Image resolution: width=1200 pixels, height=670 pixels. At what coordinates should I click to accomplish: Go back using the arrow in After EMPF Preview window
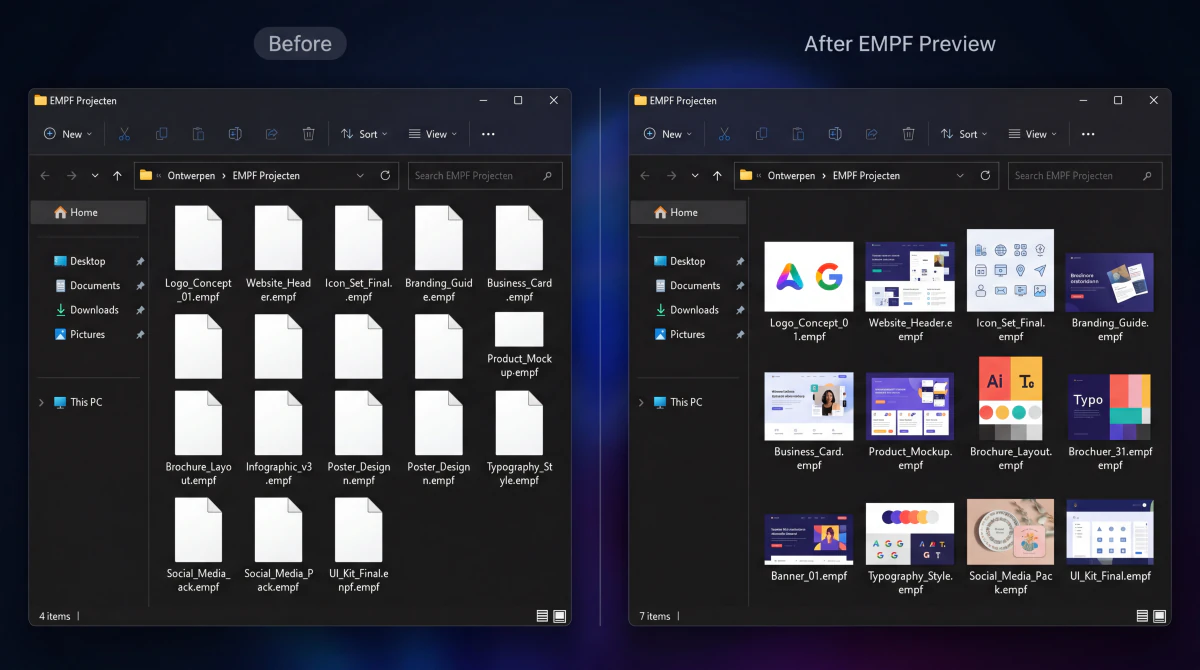click(645, 176)
